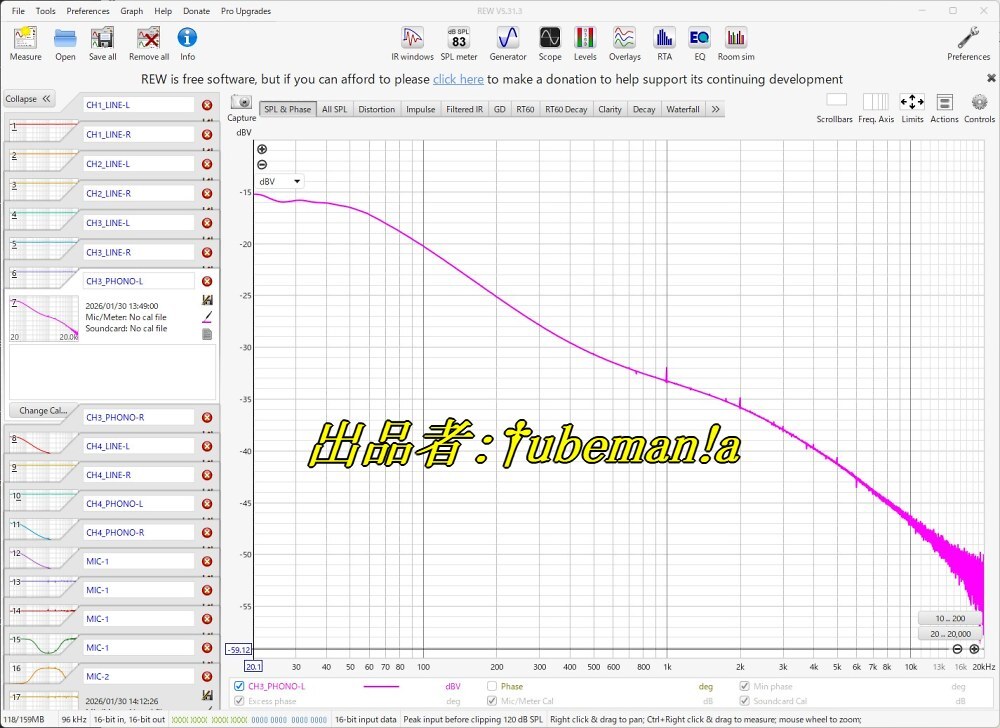Select measurement 15 MIC-1 thumbnail
1000x728 pixels.
(x=43, y=645)
